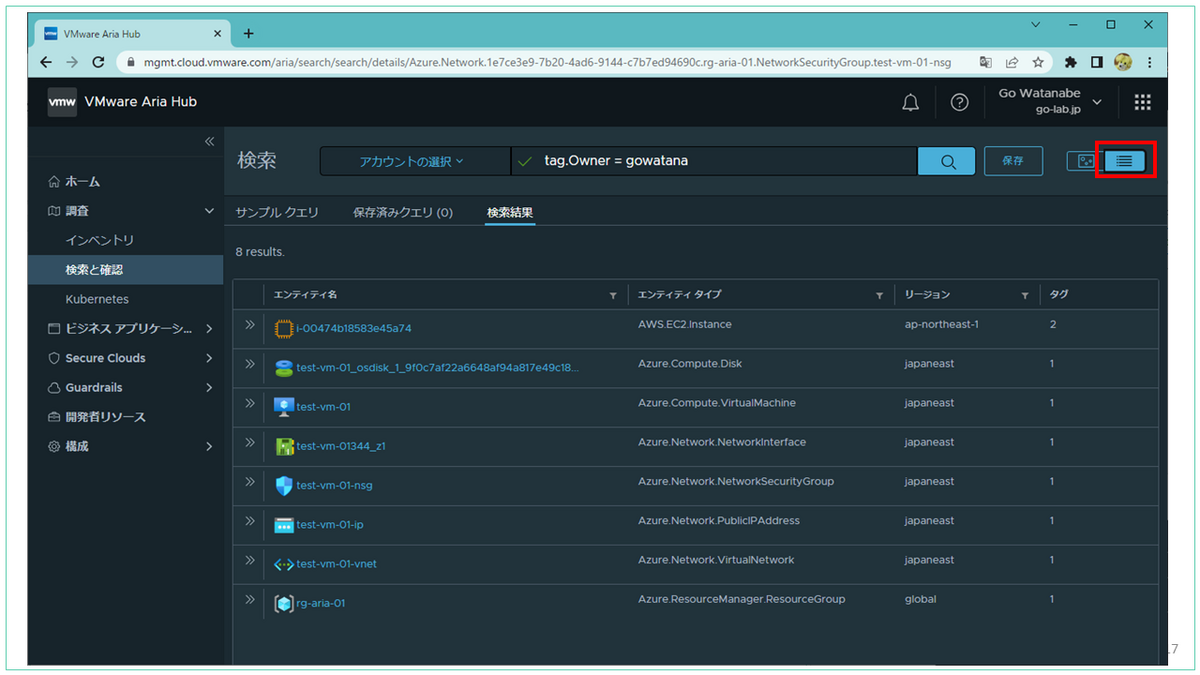Screen dimensions: 1200x675
Task: Click the AWS EC2 instance chip icon
Action: 283,328
